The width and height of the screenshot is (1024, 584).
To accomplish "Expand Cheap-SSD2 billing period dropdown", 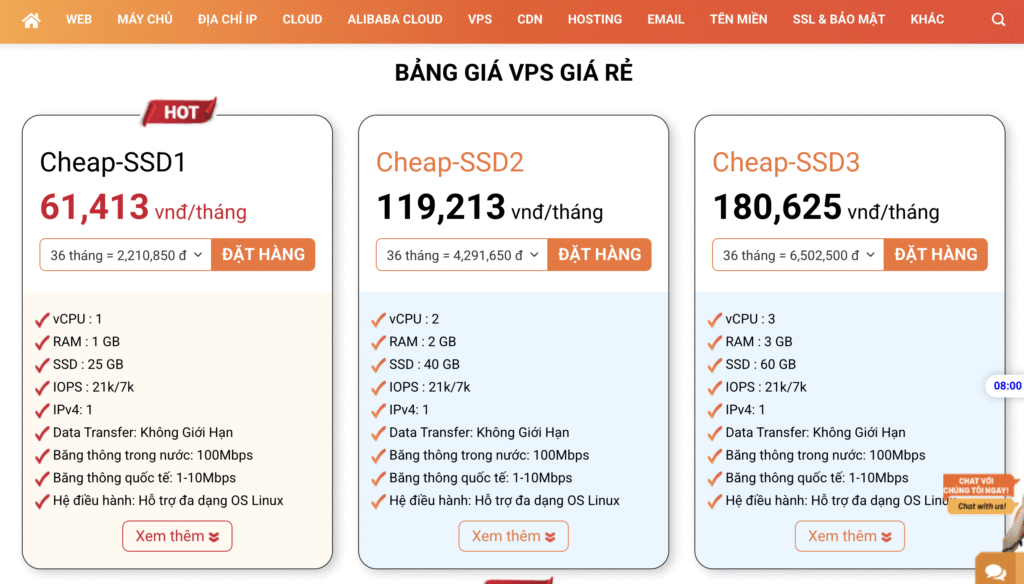I will (x=462, y=255).
